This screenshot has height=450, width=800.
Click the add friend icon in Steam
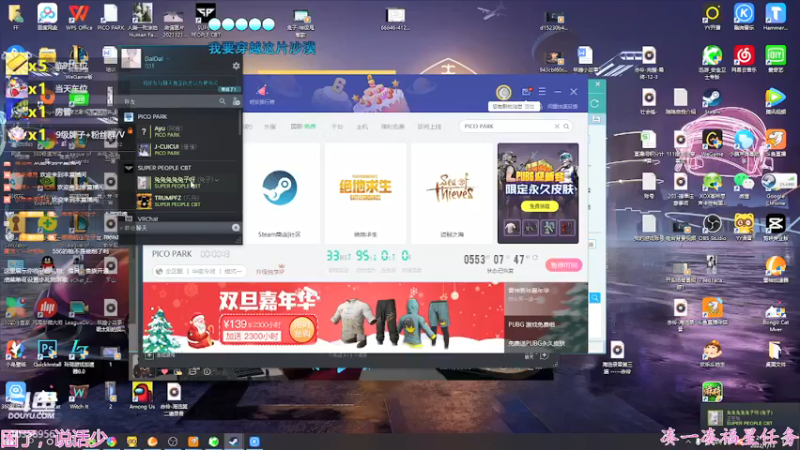[x=236, y=102]
